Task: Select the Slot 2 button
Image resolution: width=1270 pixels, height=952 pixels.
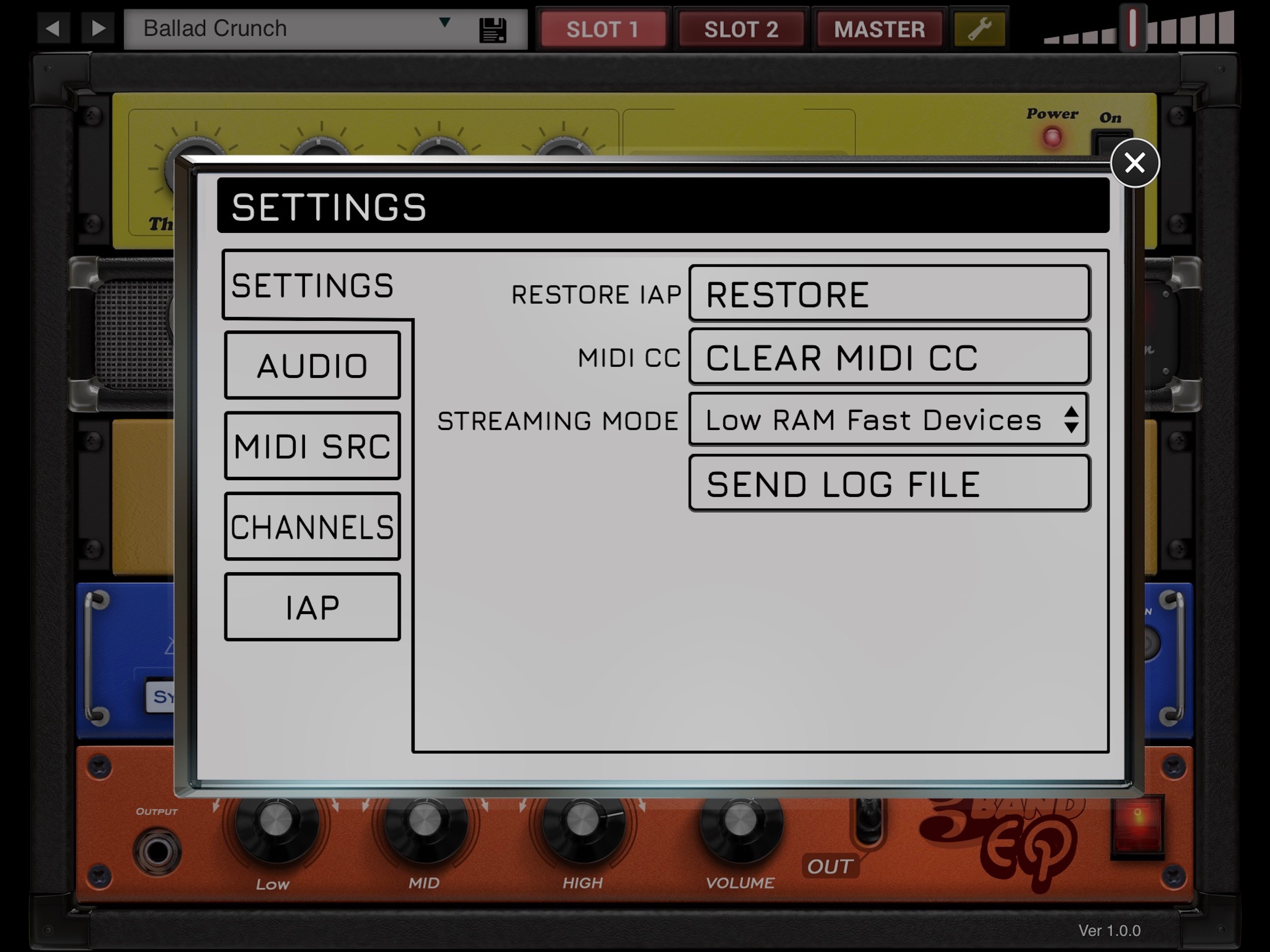Action: 741,29
